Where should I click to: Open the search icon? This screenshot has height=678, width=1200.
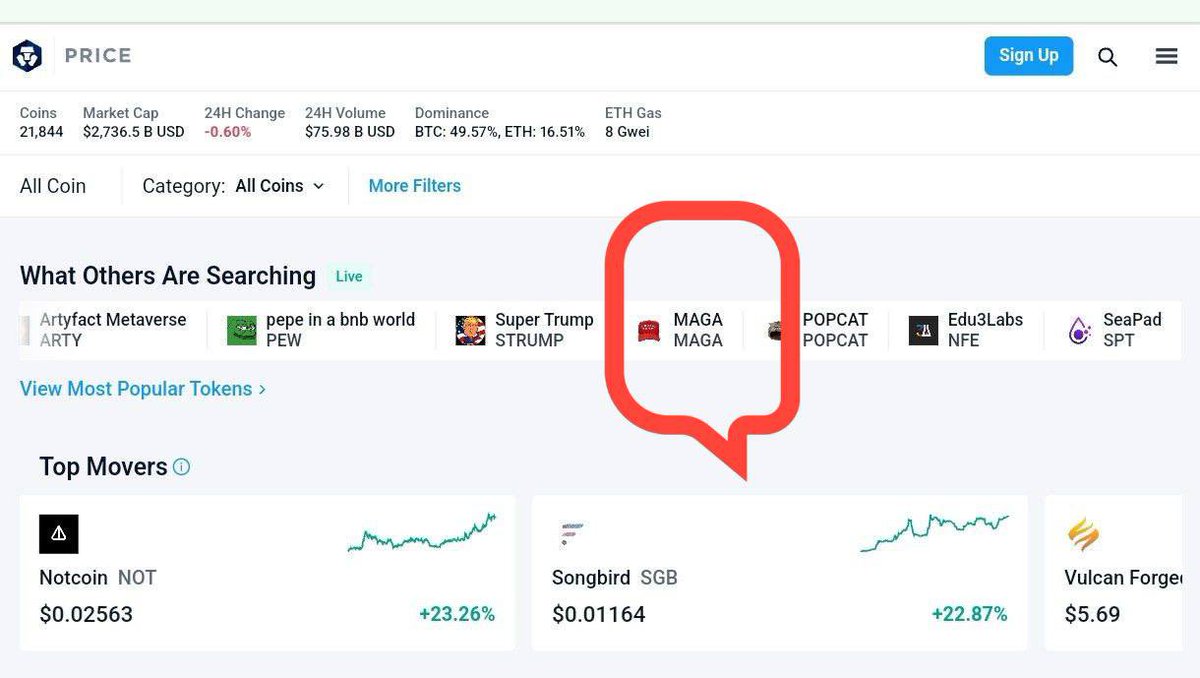point(1107,57)
